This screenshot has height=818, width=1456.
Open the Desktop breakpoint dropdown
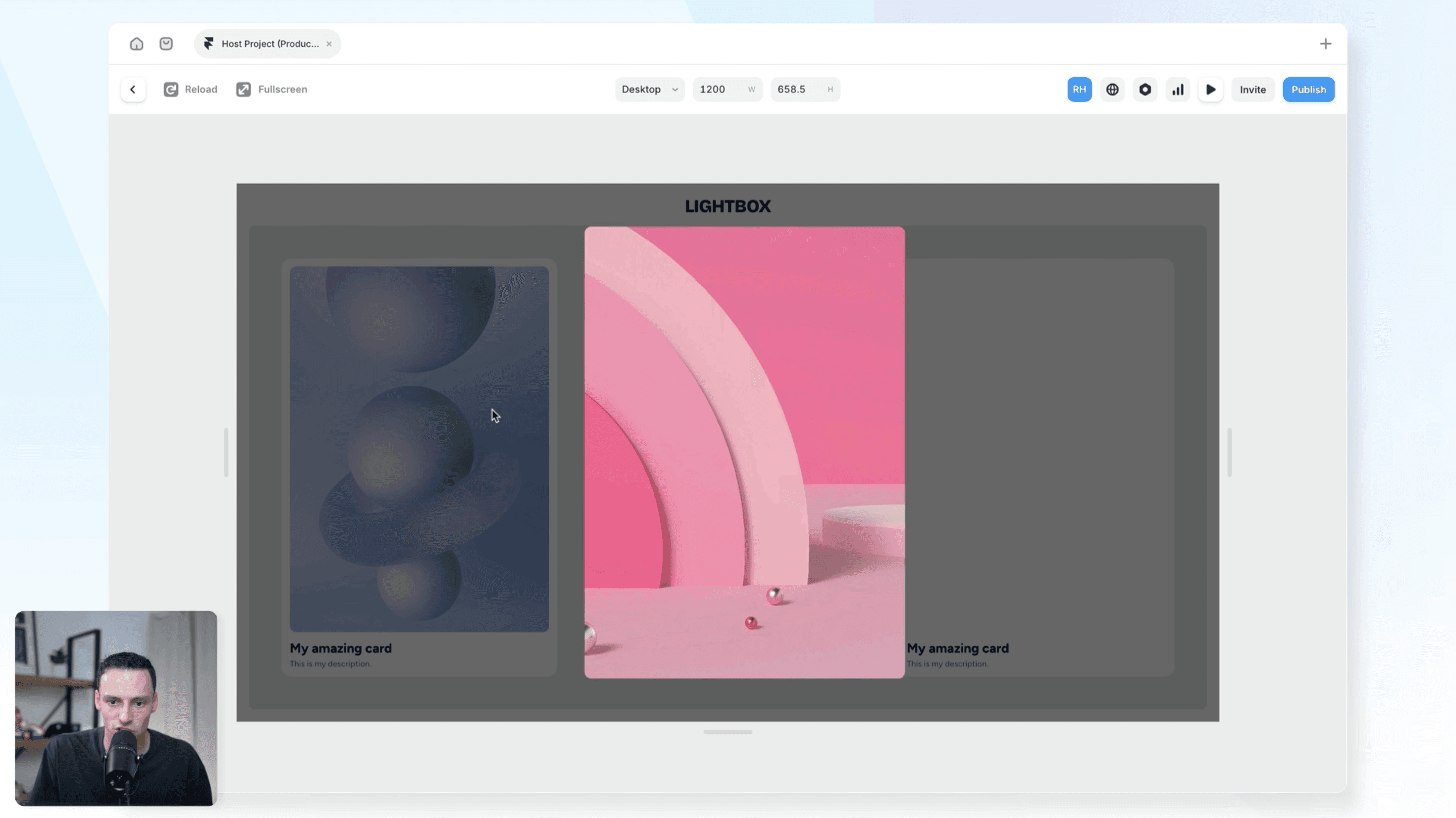tap(649, 89)
